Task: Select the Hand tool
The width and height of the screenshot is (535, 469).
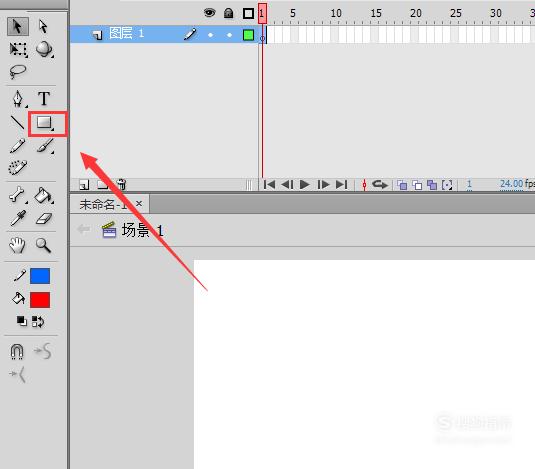Action: click(x=17, y=245)
